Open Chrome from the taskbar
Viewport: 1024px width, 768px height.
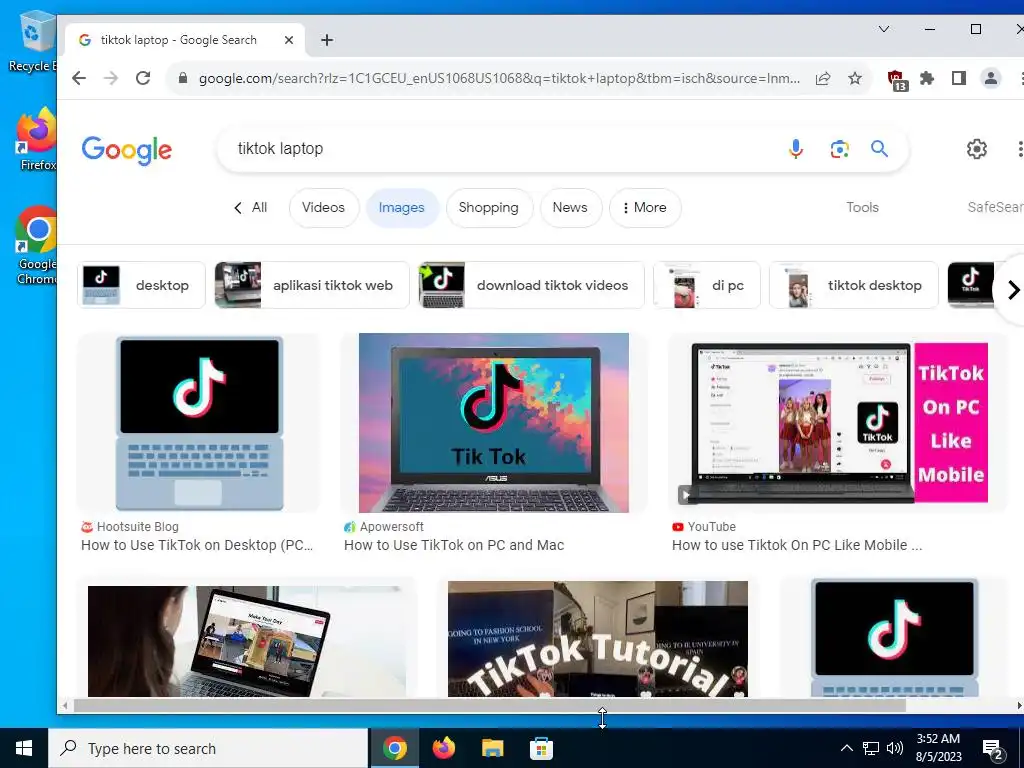tap(394, 748)
